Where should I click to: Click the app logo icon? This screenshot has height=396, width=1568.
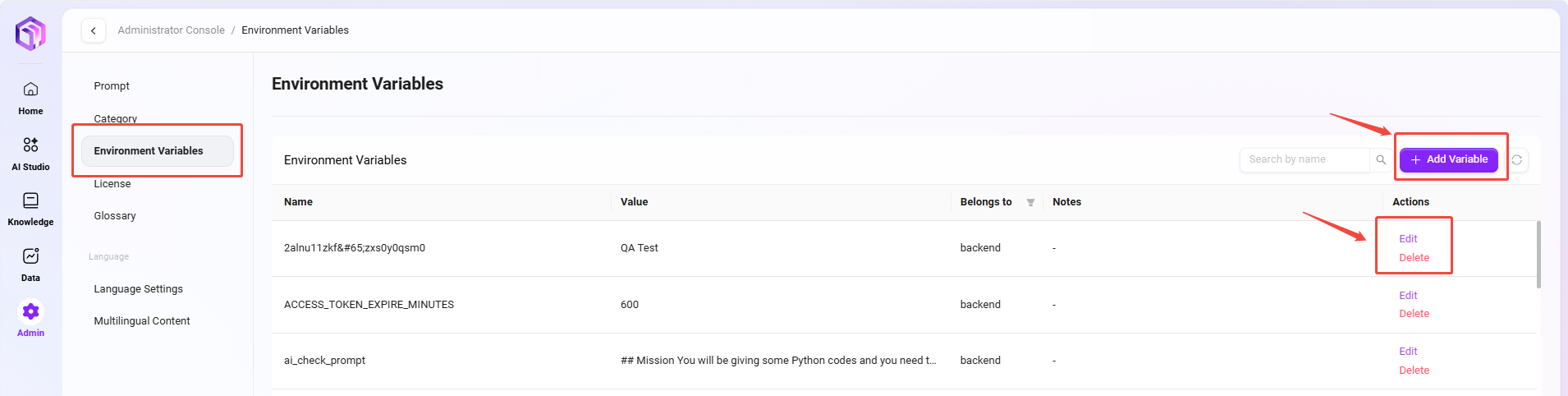tap(30, 34)
